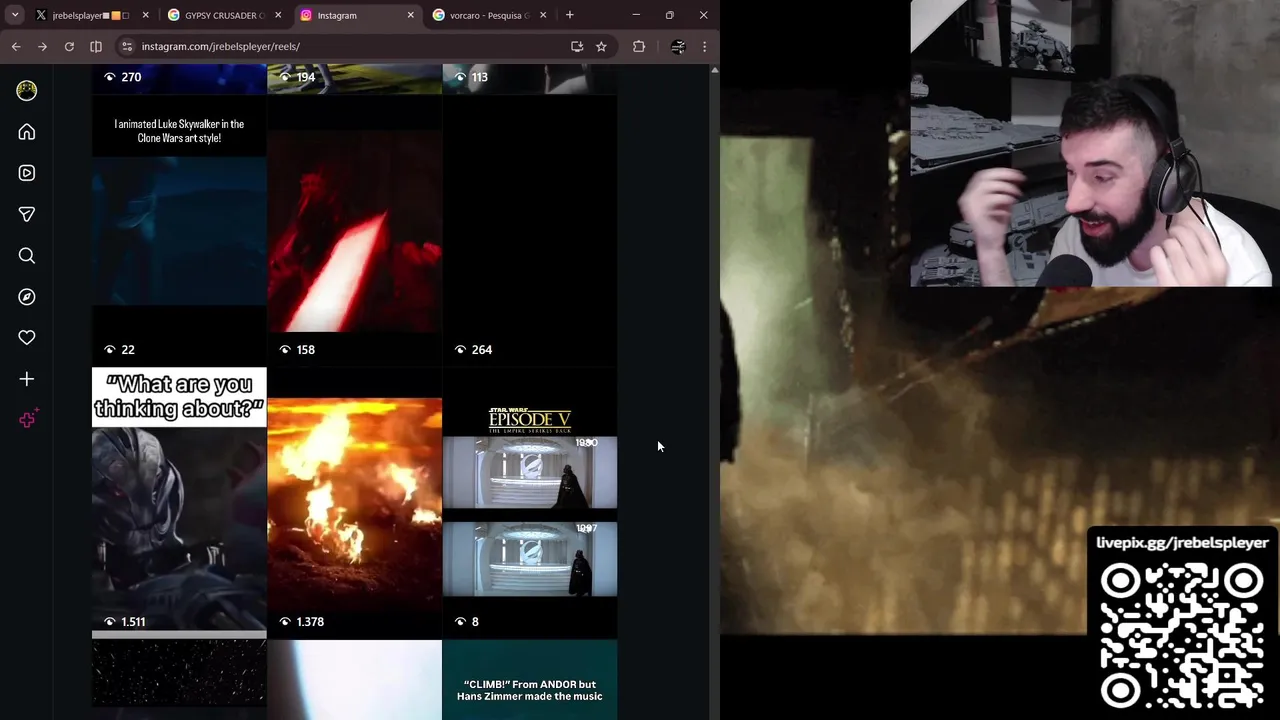
Task: Open the Search magnifier in the sidebar
Action: click(x=27, y=256)
